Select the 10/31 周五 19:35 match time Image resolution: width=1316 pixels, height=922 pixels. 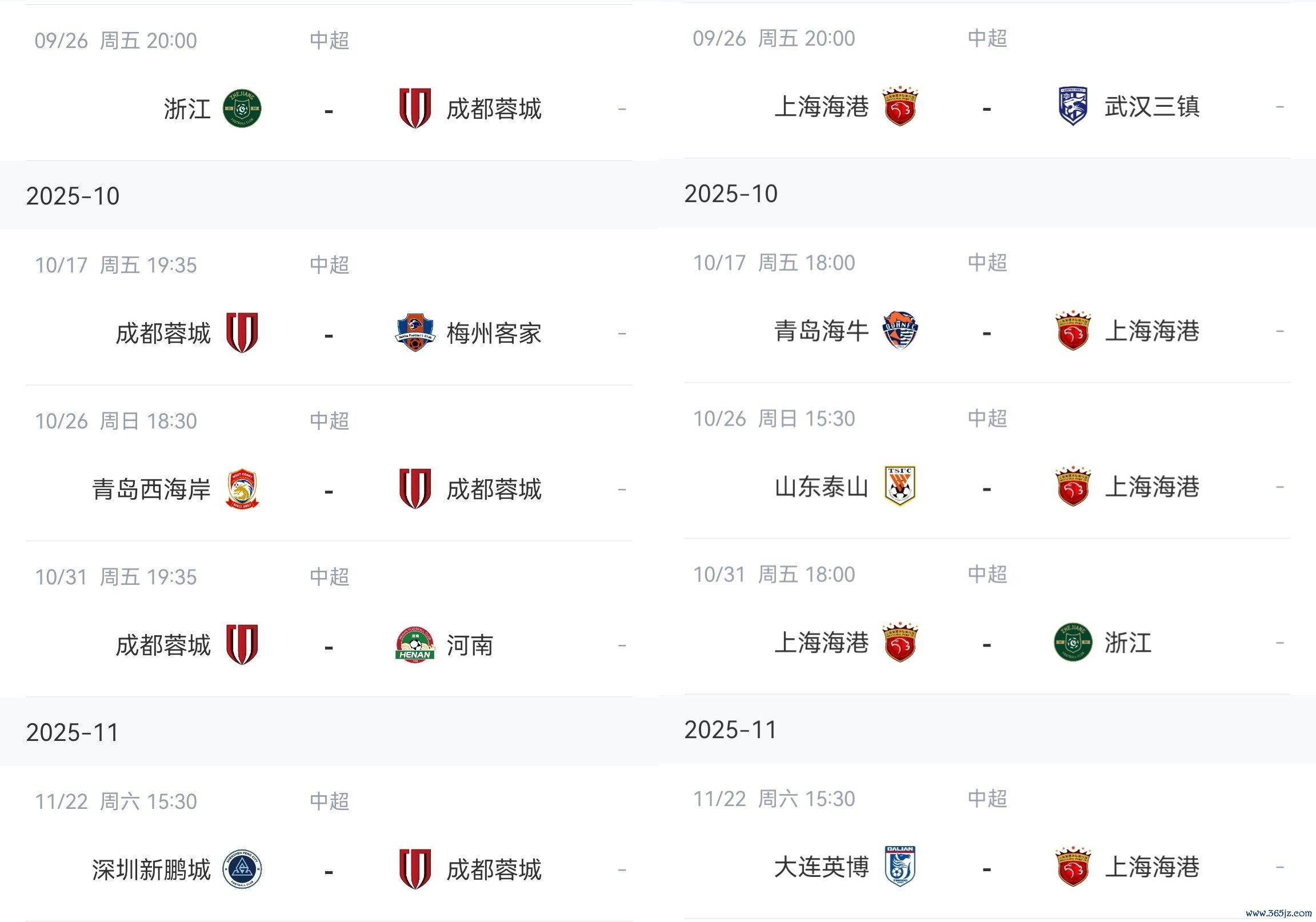(116, 577)
